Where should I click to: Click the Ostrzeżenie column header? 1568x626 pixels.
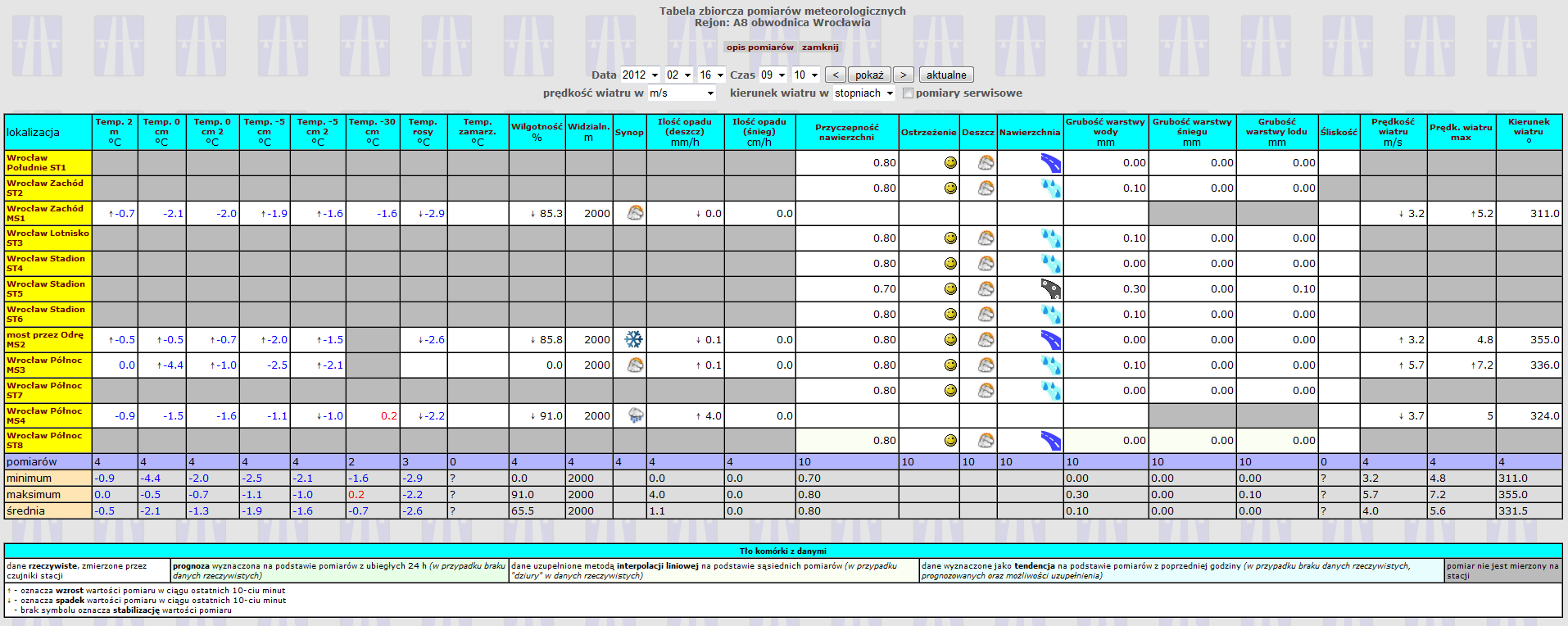(929, 132)
